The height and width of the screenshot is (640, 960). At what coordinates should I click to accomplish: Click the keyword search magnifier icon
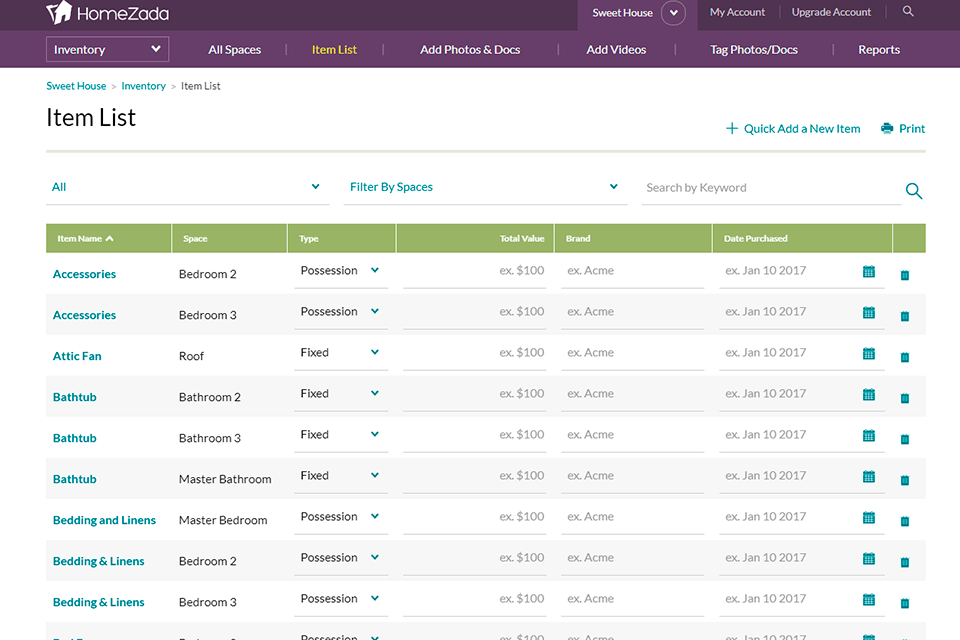[913, 190]
